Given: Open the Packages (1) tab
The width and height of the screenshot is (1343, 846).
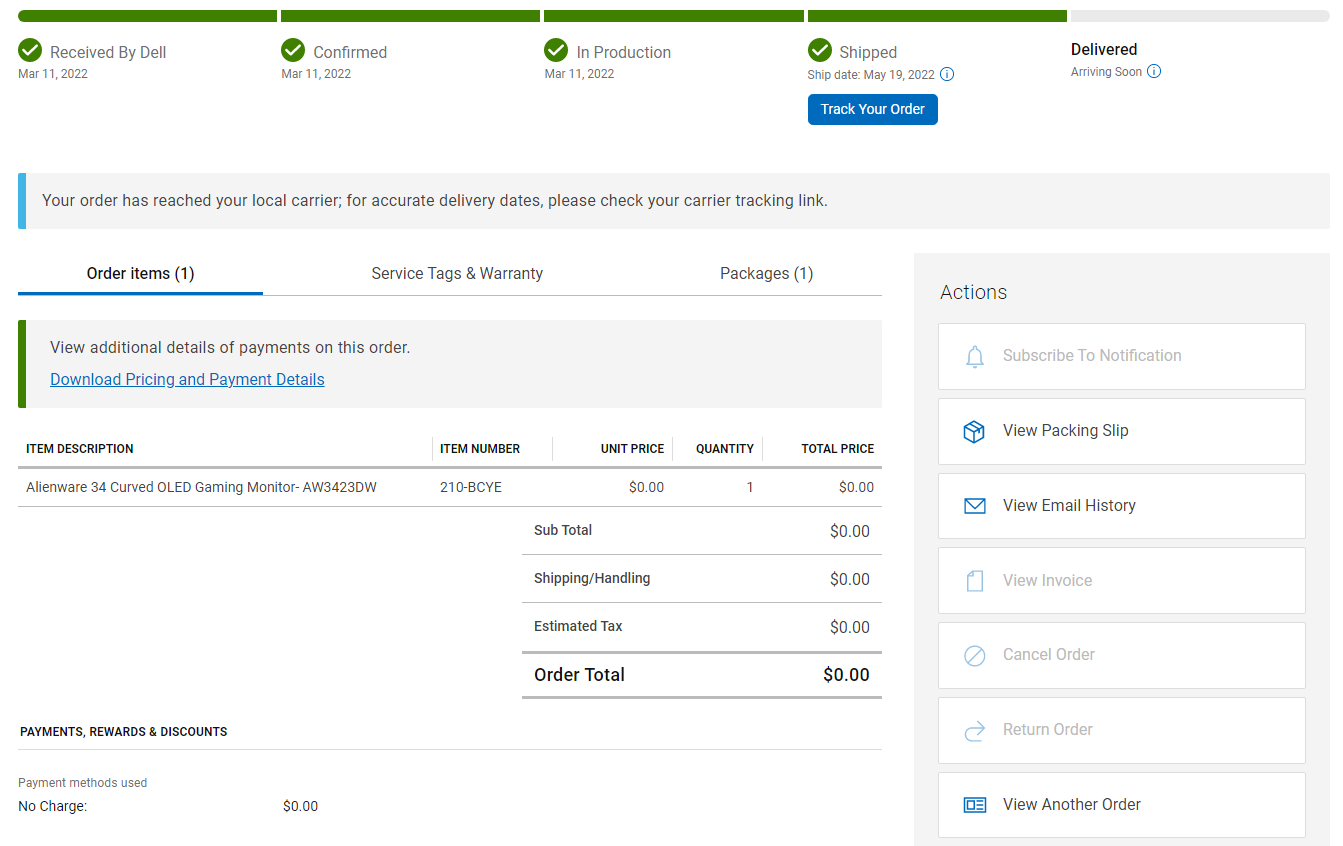Looking at the screenshot, I should point(766,273).
